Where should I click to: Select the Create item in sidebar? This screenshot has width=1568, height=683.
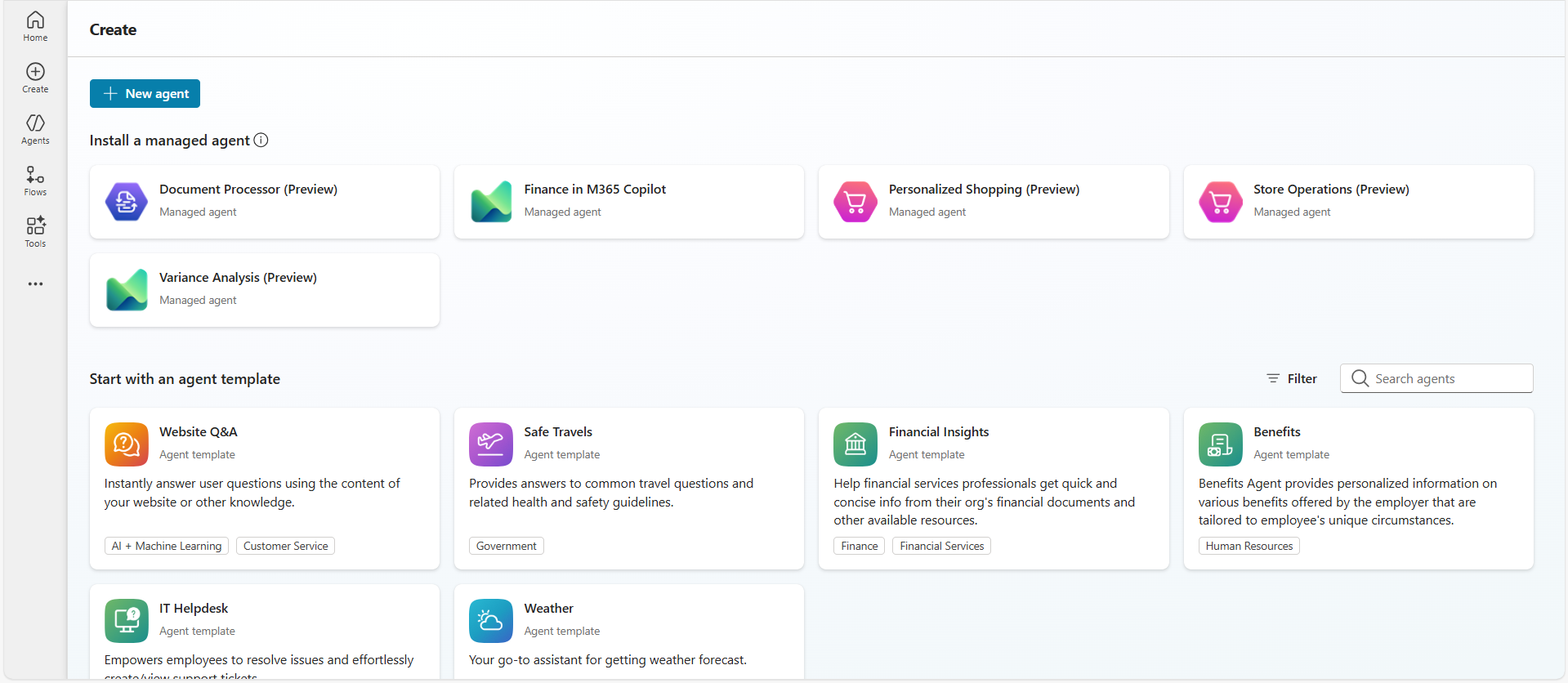35,78
